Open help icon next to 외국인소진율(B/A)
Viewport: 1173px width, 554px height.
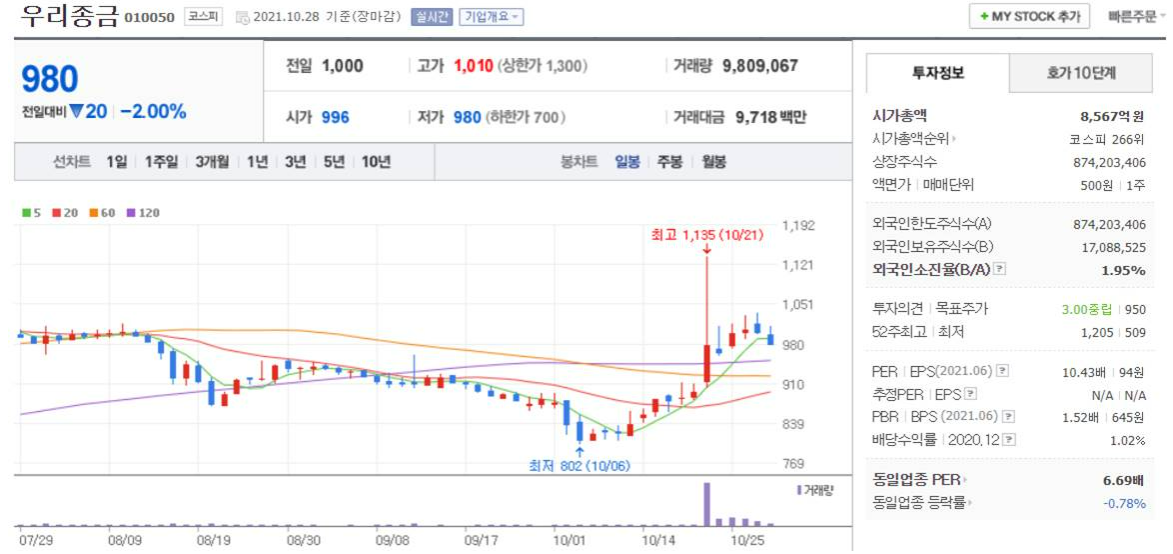[999, 270]
